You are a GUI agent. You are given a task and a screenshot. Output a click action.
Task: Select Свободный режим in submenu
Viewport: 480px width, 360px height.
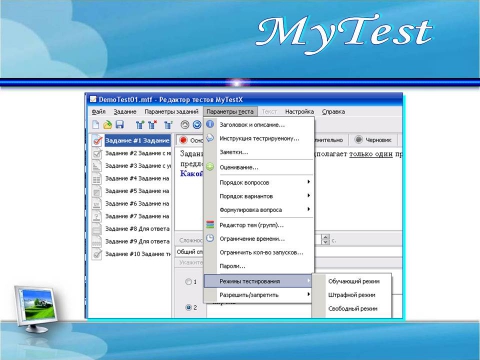[353, 309]
